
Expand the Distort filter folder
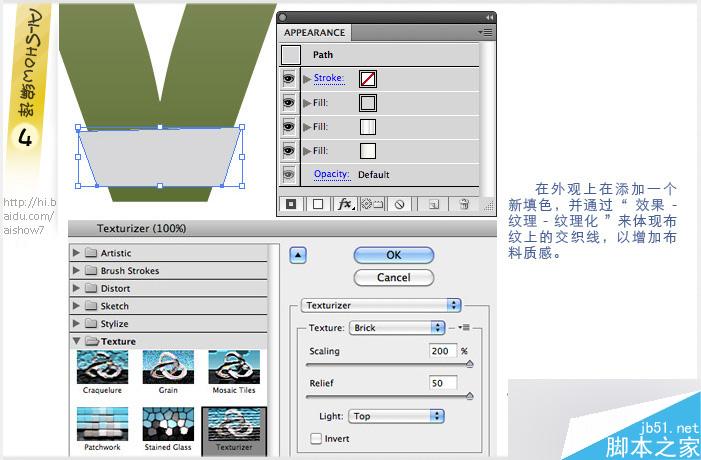pos(76,288)
